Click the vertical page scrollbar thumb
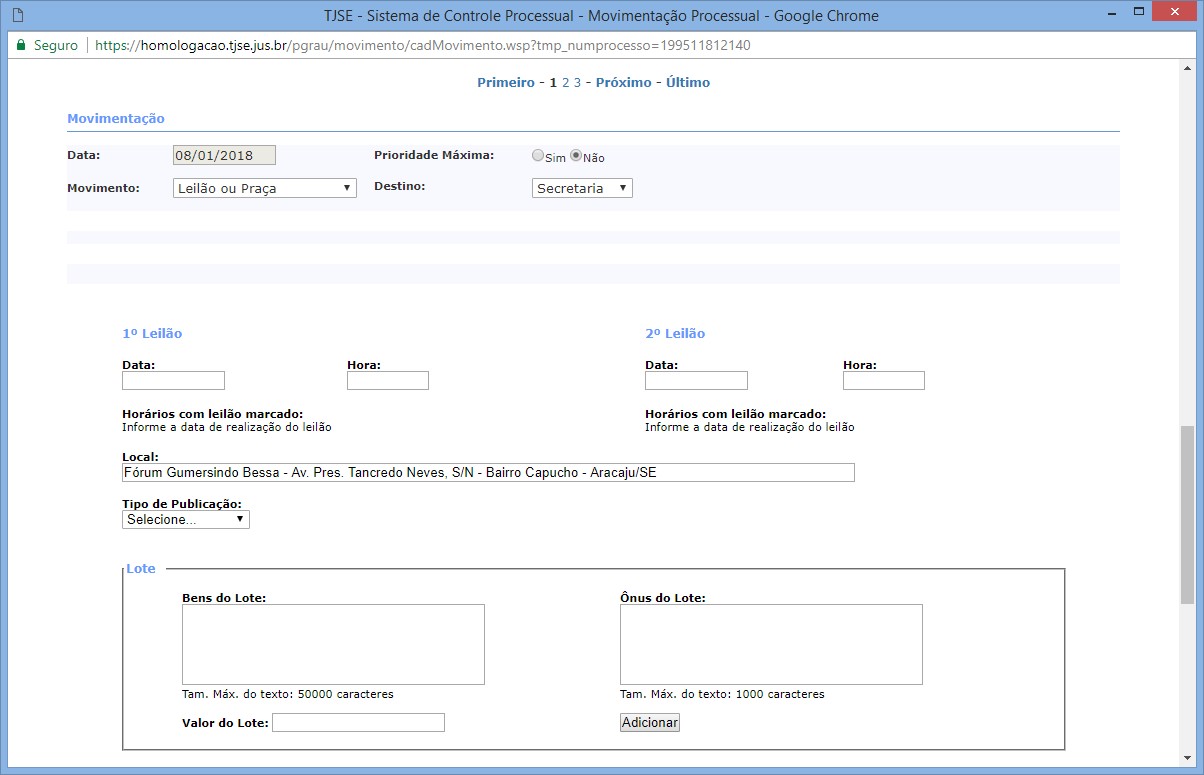Image resolution: width=1204 pixels, height=775 pixels. coord(1187,514)
